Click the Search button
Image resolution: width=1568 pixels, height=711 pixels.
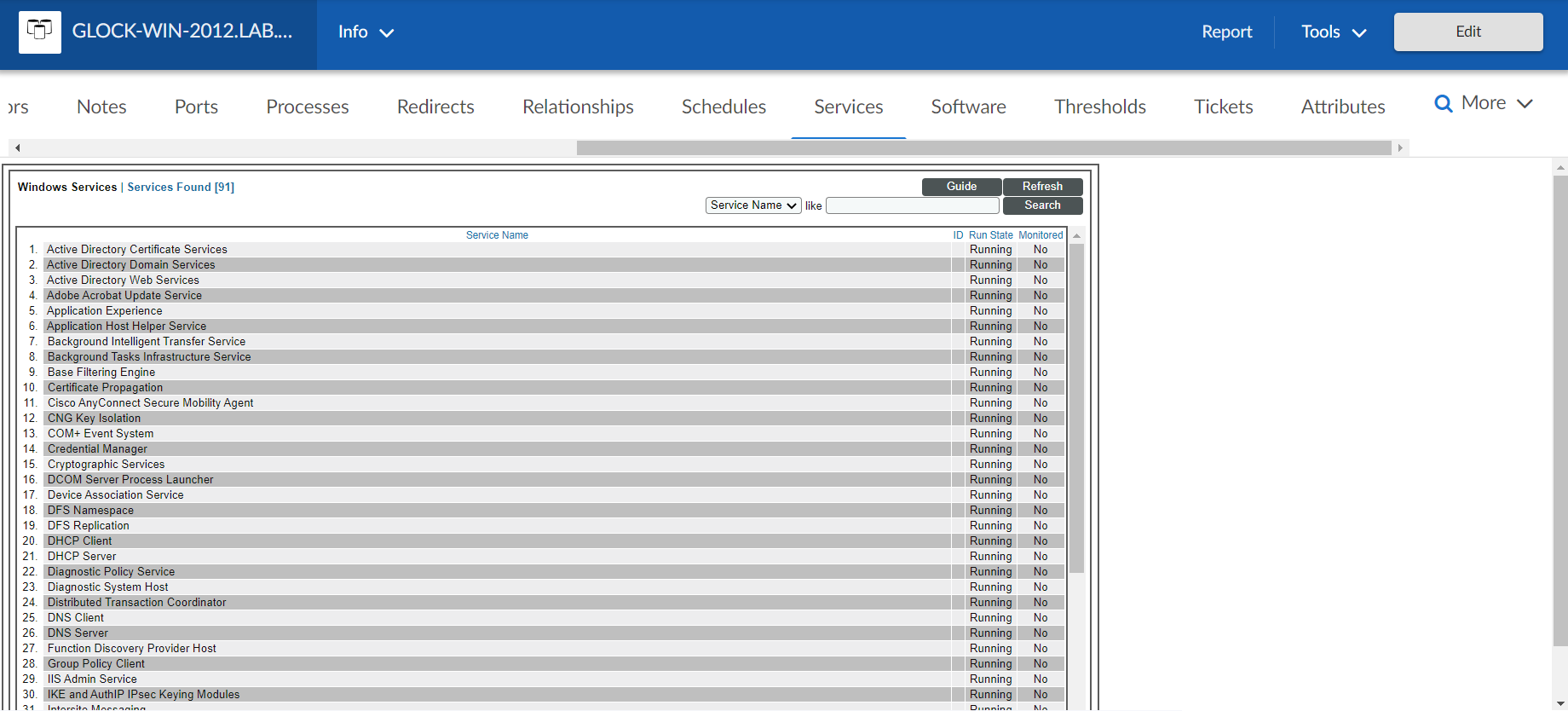click(x=1042, y=205)
